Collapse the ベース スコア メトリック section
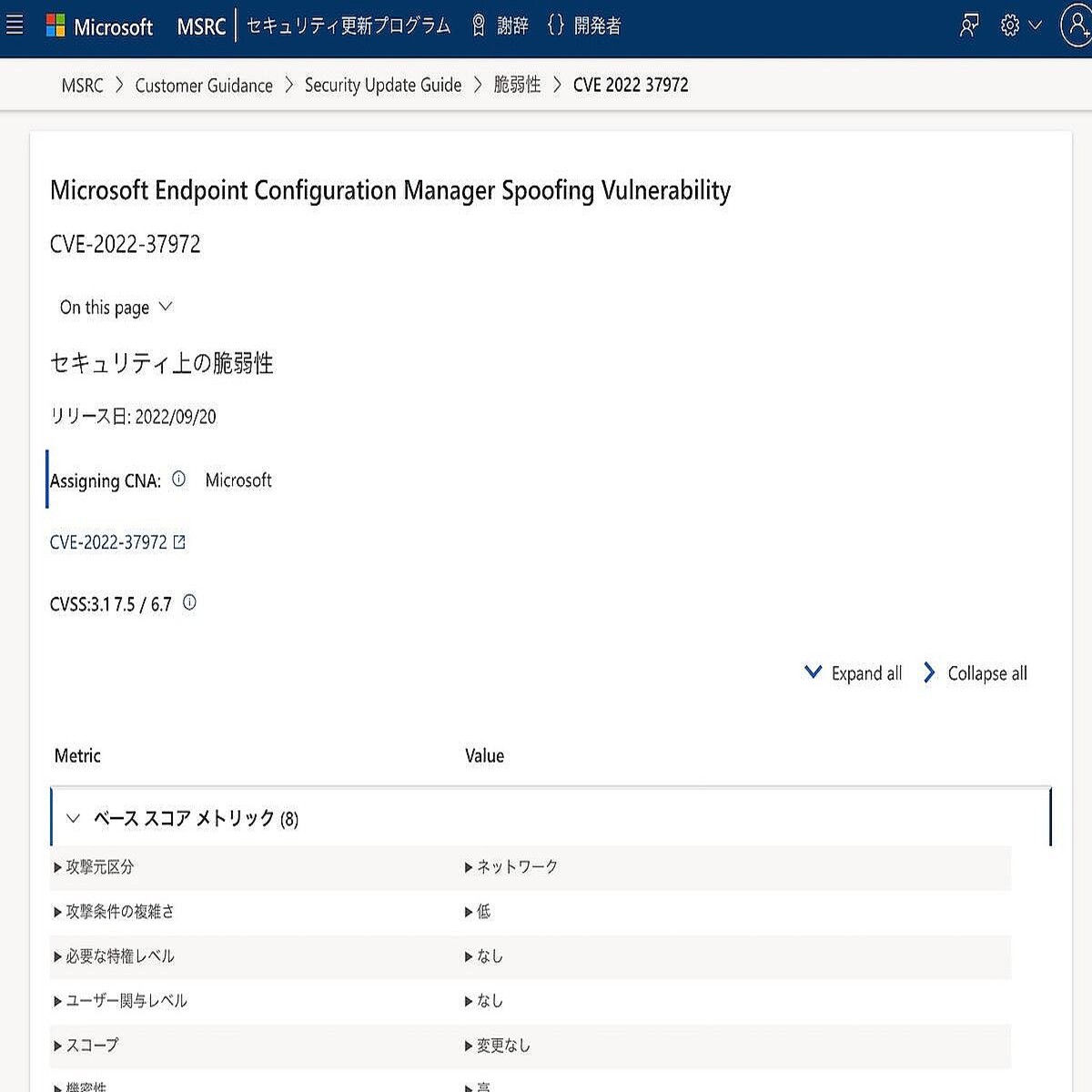Image resolution: width=1092 pixels, height=1092 pixels. [73, 818]
